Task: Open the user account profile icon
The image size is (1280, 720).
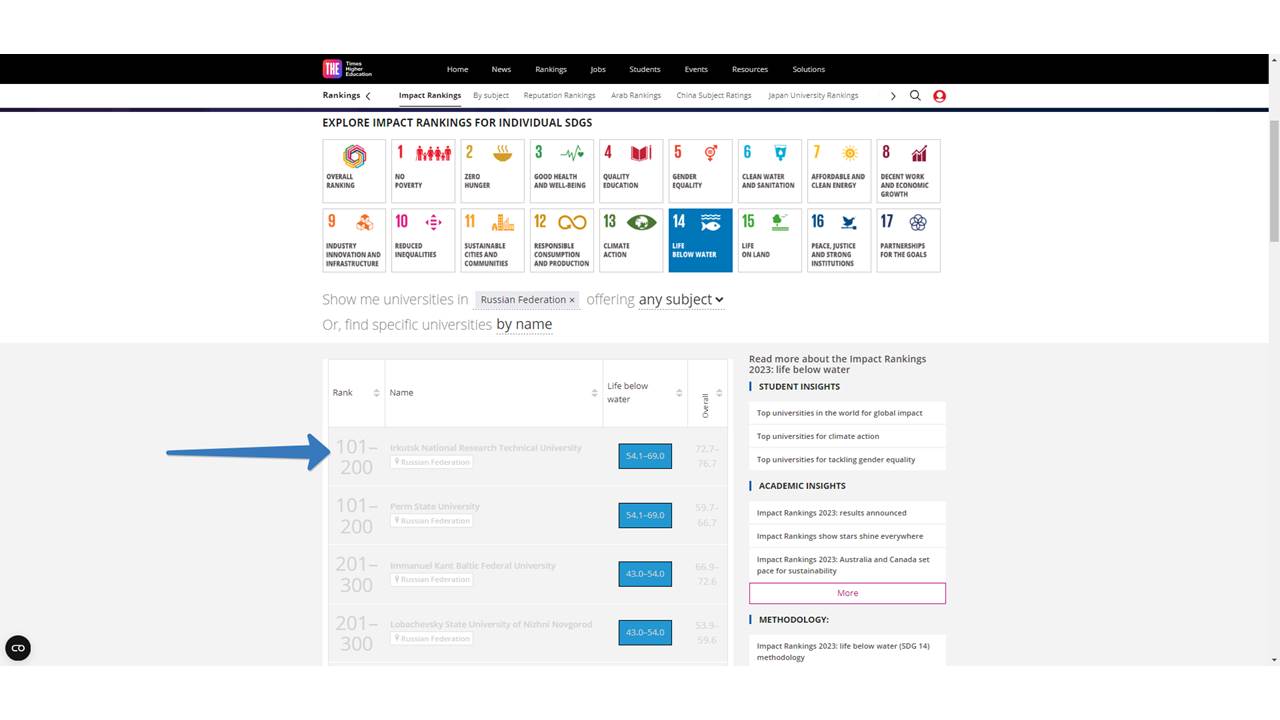Action: tap(939, 96)
